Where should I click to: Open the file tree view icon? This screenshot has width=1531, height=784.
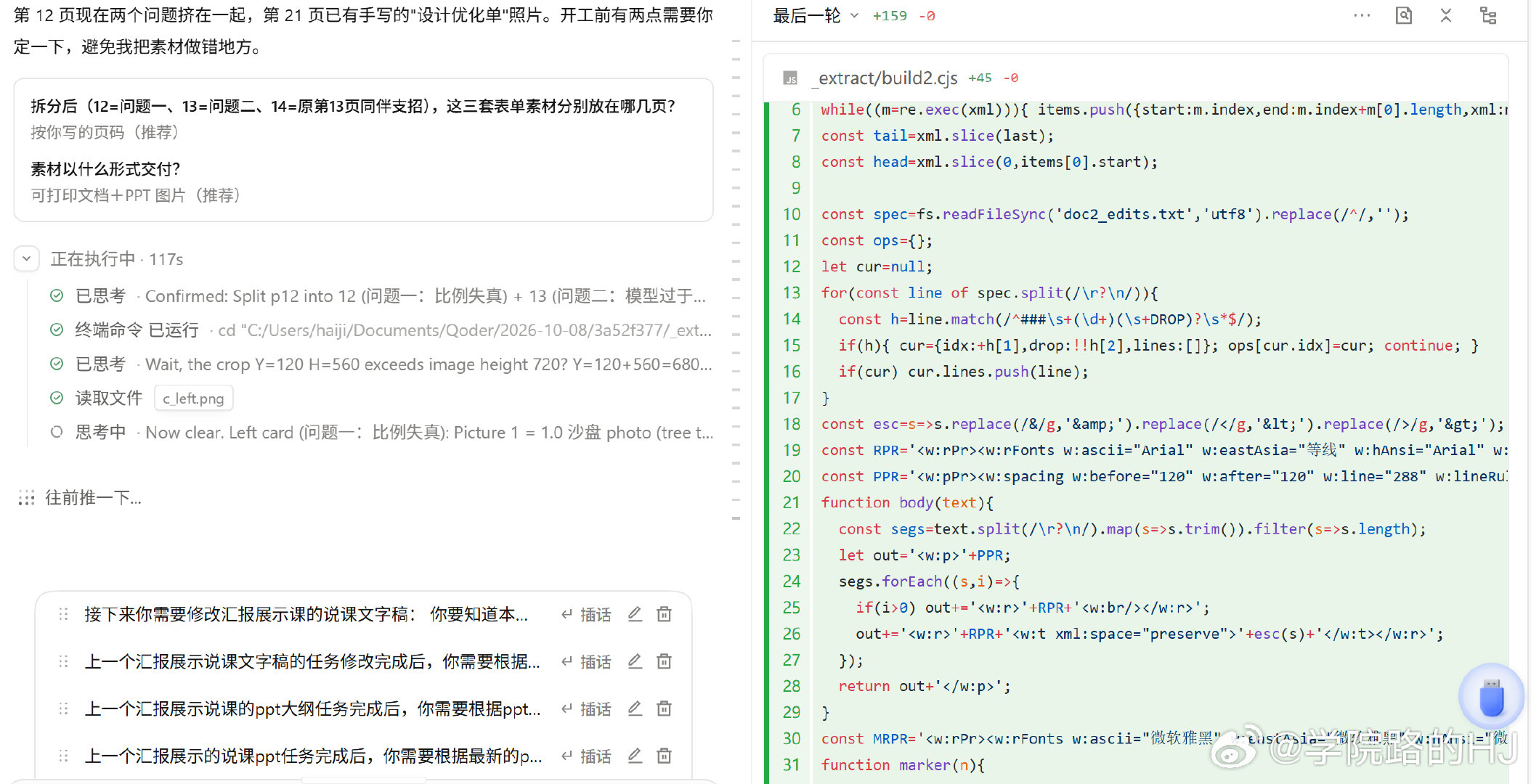pyautogui.click(x=1488, y=15)
